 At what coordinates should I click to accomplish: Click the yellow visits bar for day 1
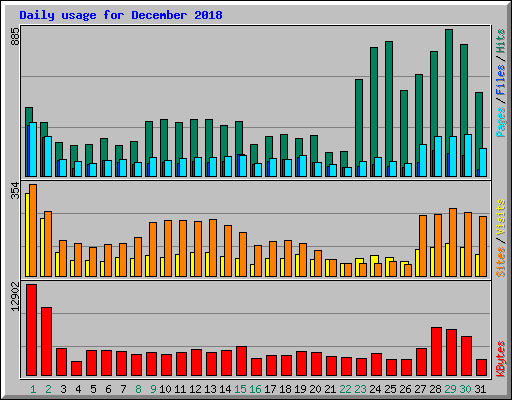(27, 235)
